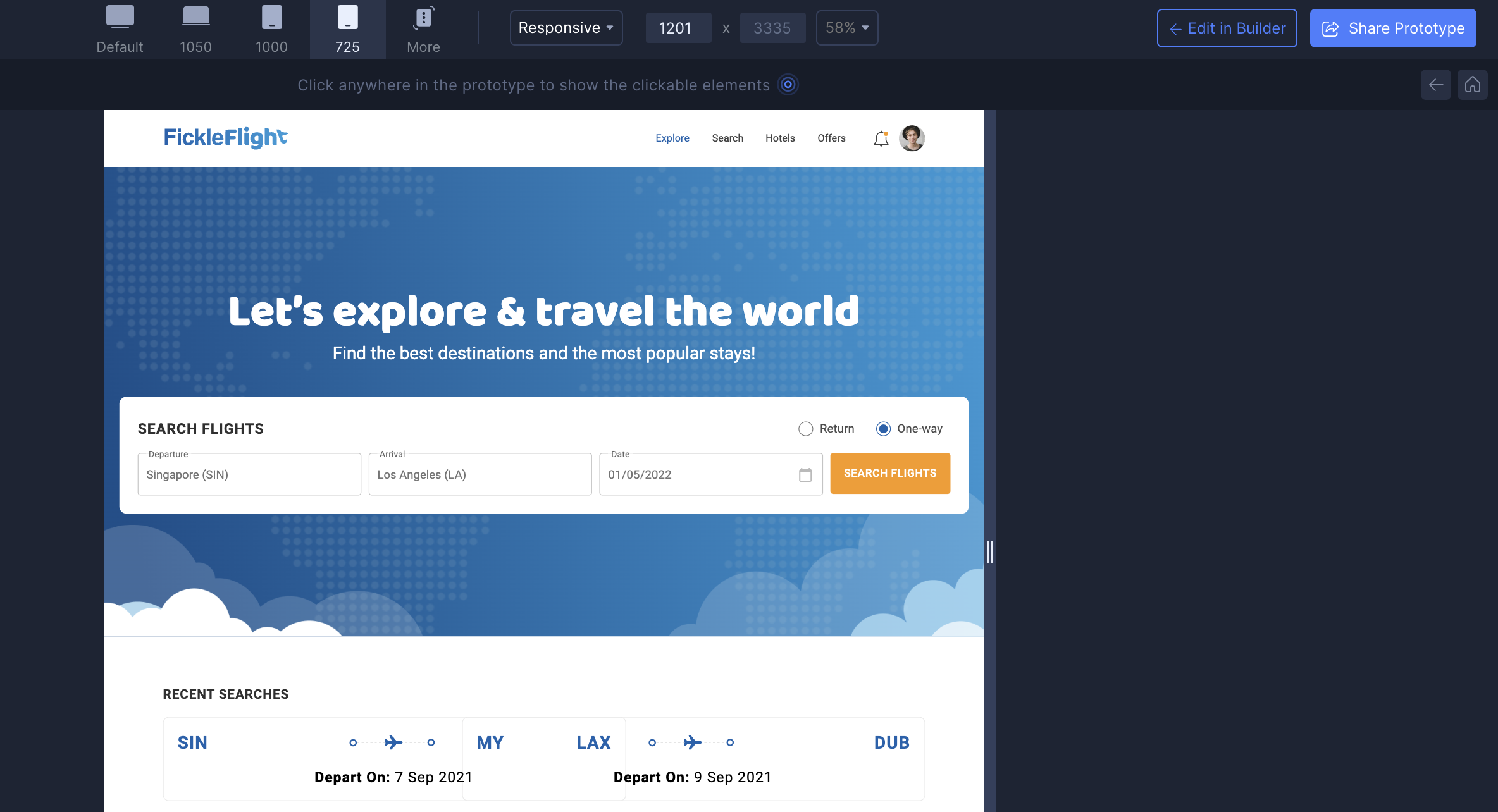This screenshot has width=1498, height=812.
Task: Click the notification bell icon
Action: pyautogui.click(x=881, y=138)
